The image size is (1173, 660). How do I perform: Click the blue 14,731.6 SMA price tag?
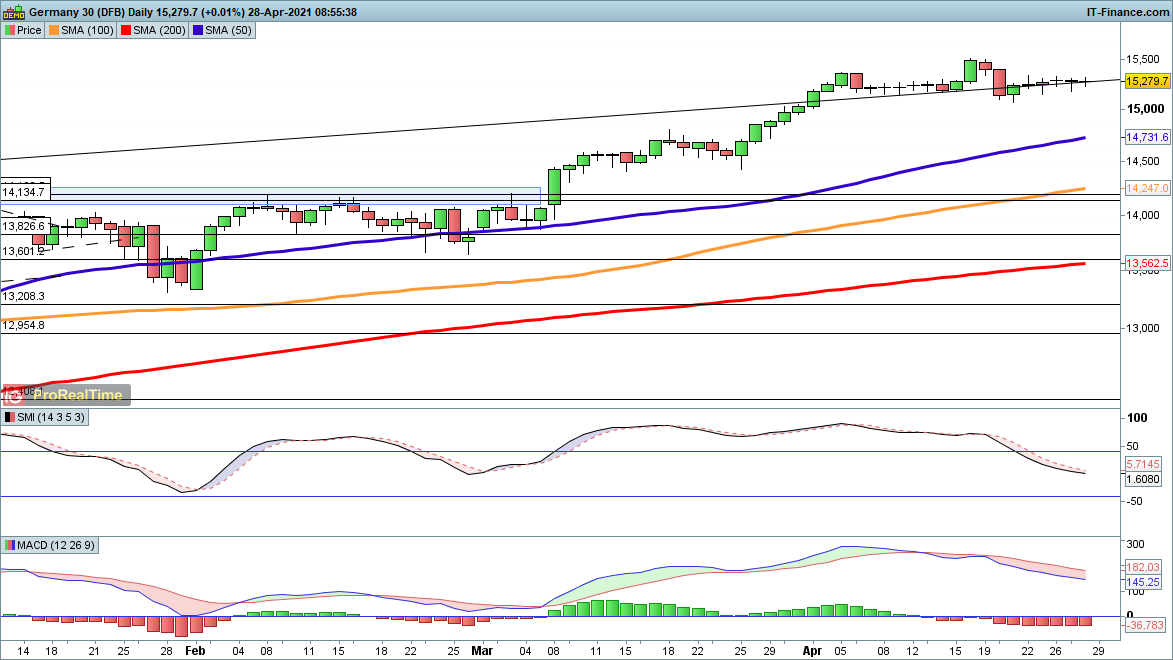pyautogui.click(x=1147, y=137)
